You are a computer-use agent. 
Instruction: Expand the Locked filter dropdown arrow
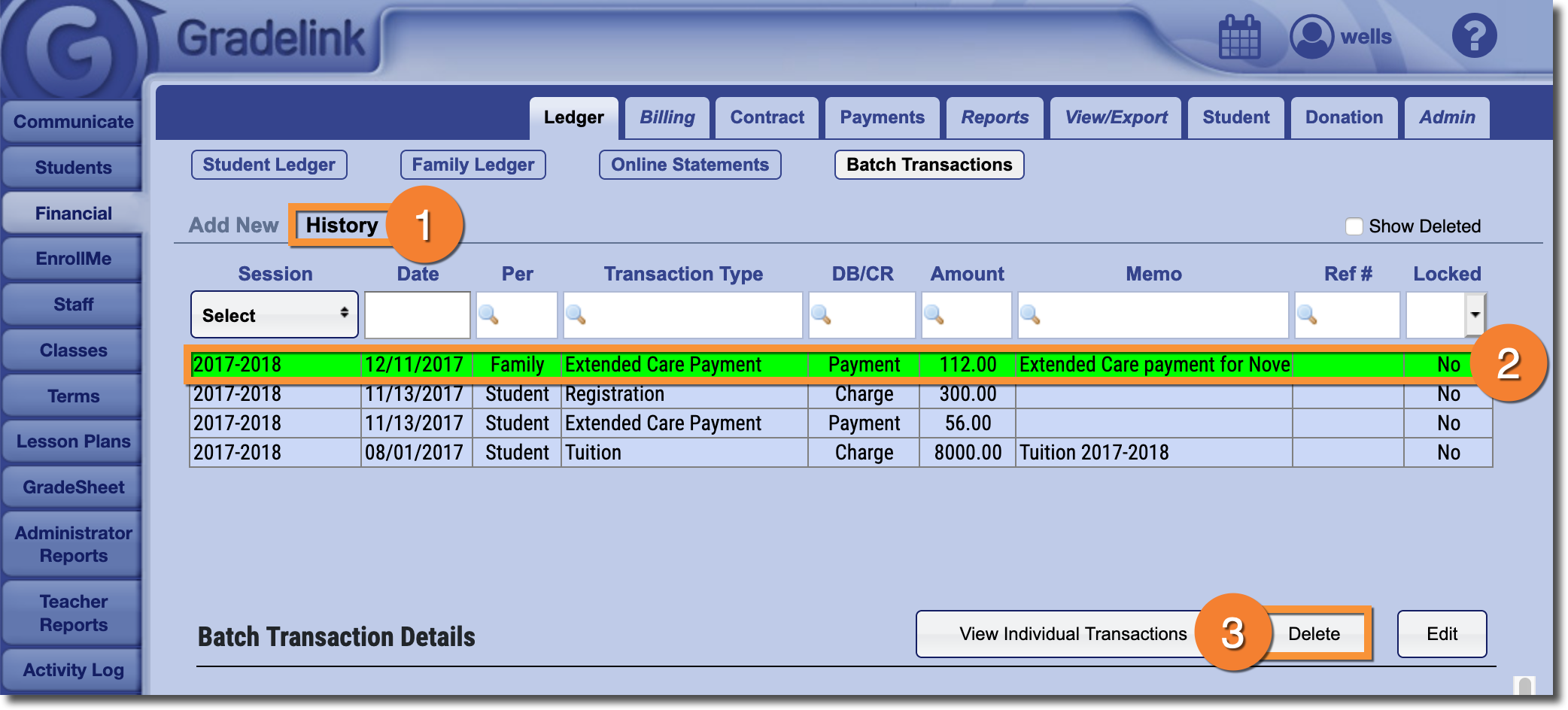(x=1475, y=315)
